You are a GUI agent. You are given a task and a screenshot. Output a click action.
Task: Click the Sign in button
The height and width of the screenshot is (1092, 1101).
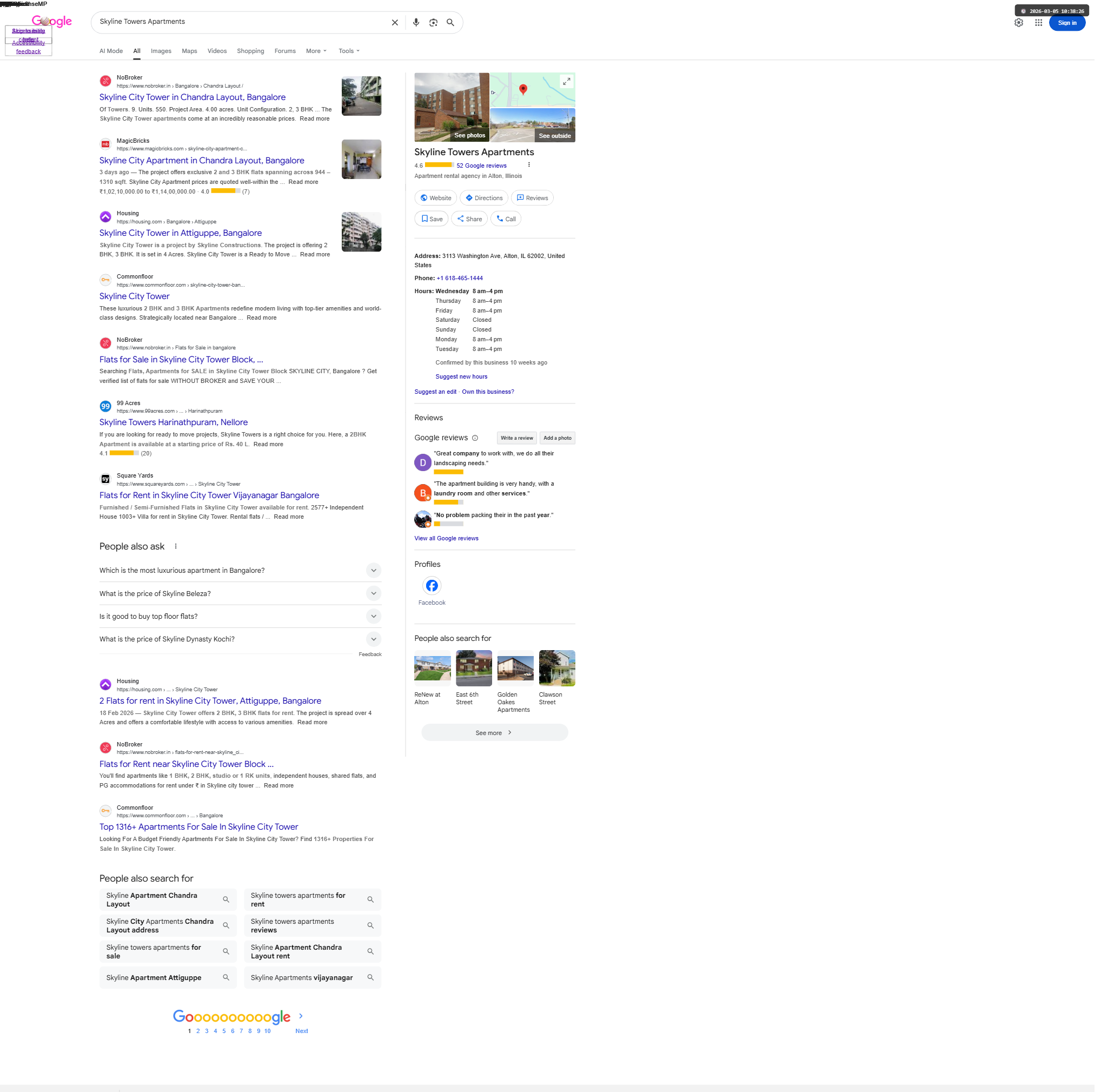pyautogui.click(x=1072, y=23)
